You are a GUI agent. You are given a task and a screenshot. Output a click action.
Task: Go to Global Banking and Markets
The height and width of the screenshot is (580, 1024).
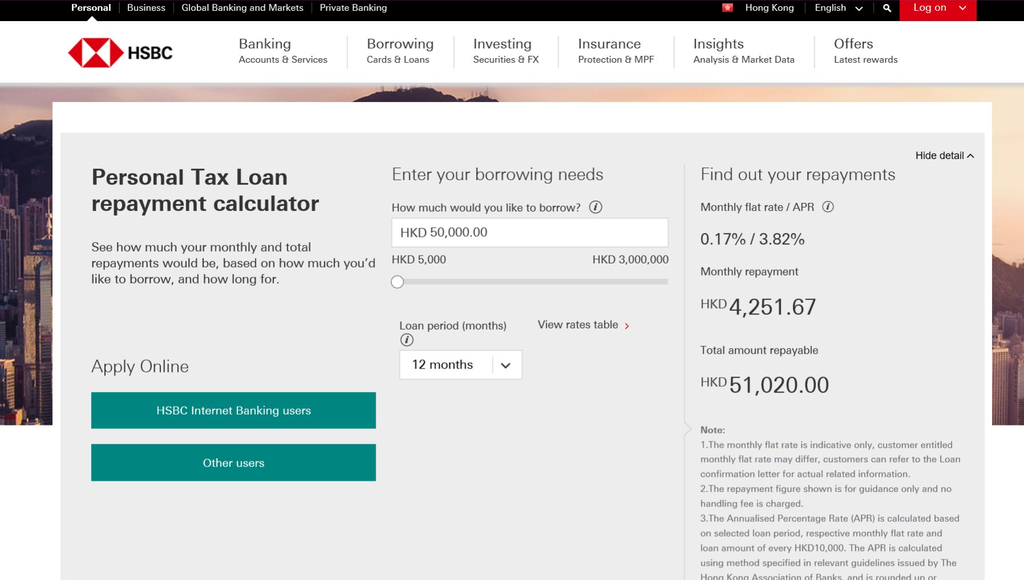pos(242,8)
